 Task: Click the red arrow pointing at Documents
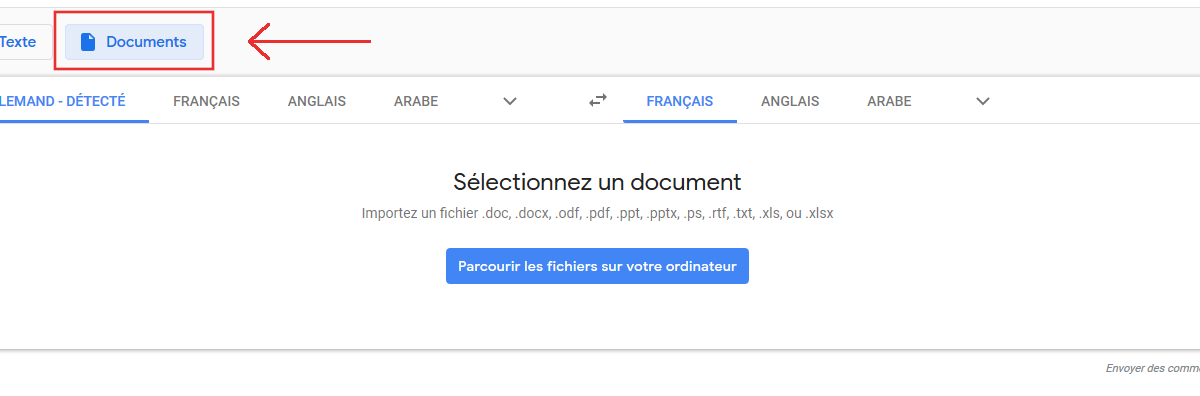point(309,42)
